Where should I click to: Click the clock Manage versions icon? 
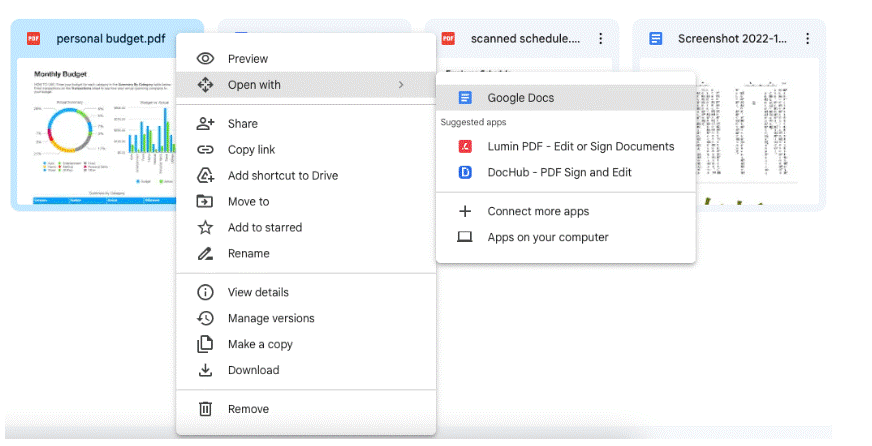(x=205, y=318)
